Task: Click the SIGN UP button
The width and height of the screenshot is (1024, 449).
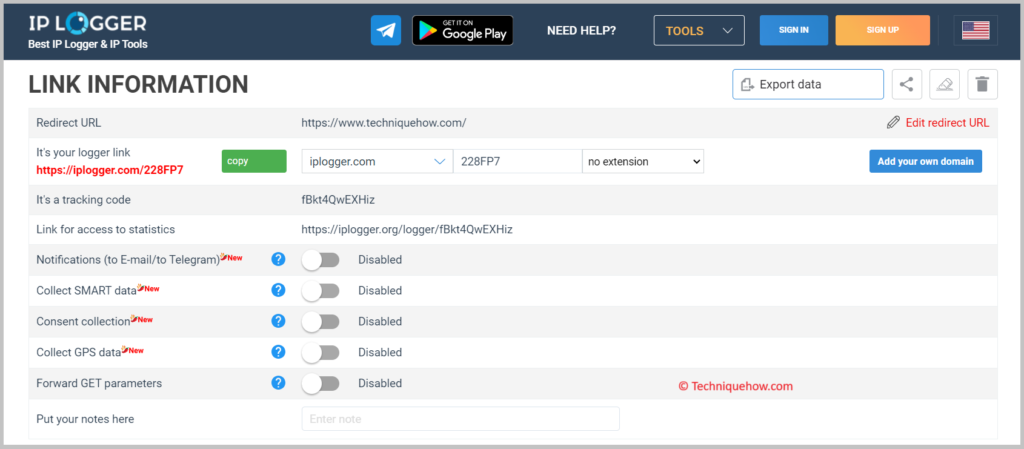Action: coord(882,31)
